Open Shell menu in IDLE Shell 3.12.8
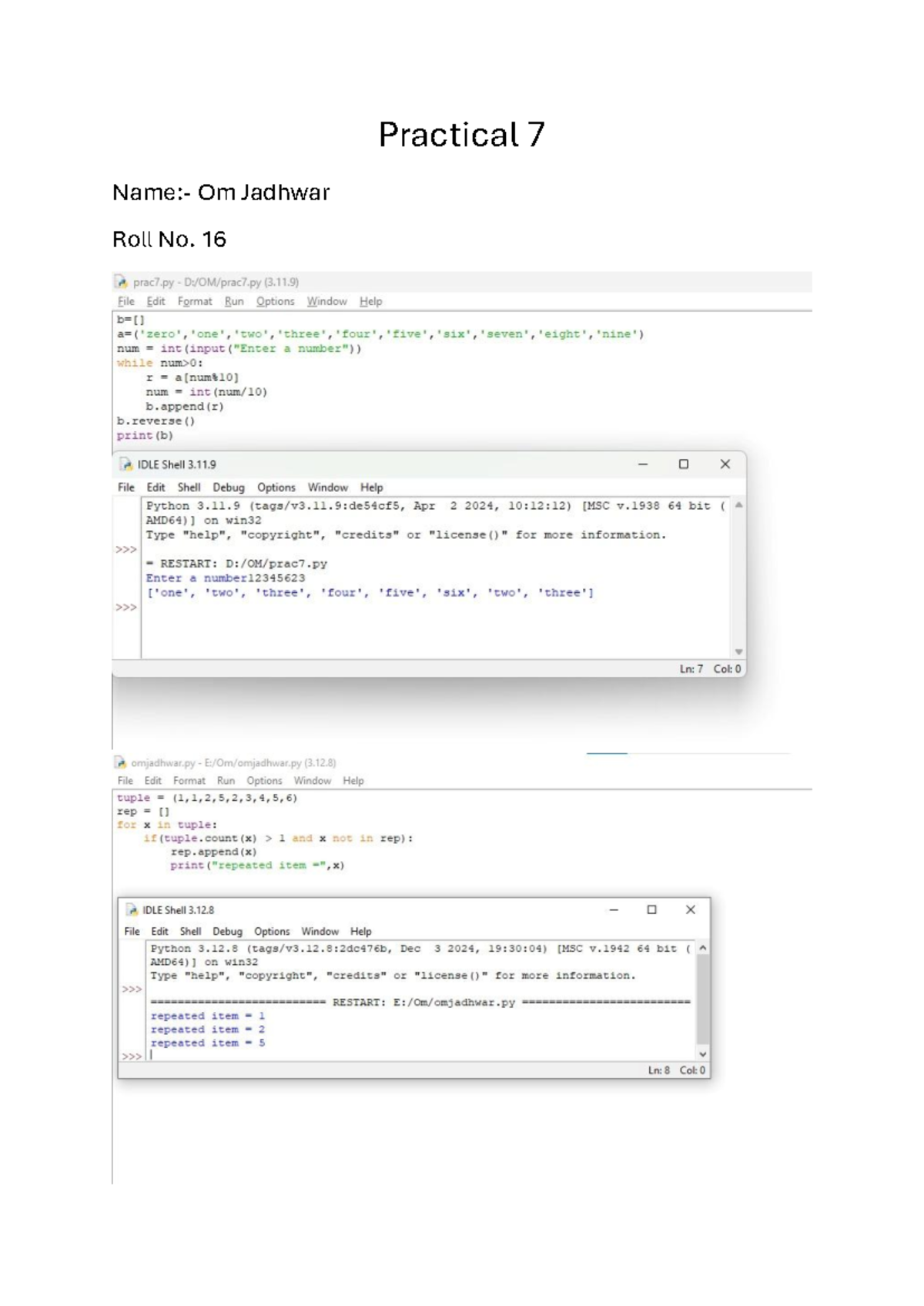This screenshot has width=924, height=1306. click(x=190, y=931)
